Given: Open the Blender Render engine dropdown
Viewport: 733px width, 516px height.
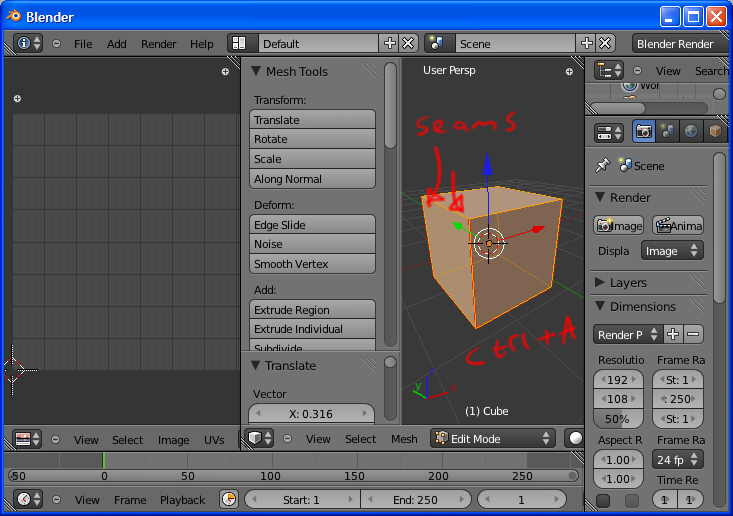Looking at the screenshot, I should coord(679,44).
